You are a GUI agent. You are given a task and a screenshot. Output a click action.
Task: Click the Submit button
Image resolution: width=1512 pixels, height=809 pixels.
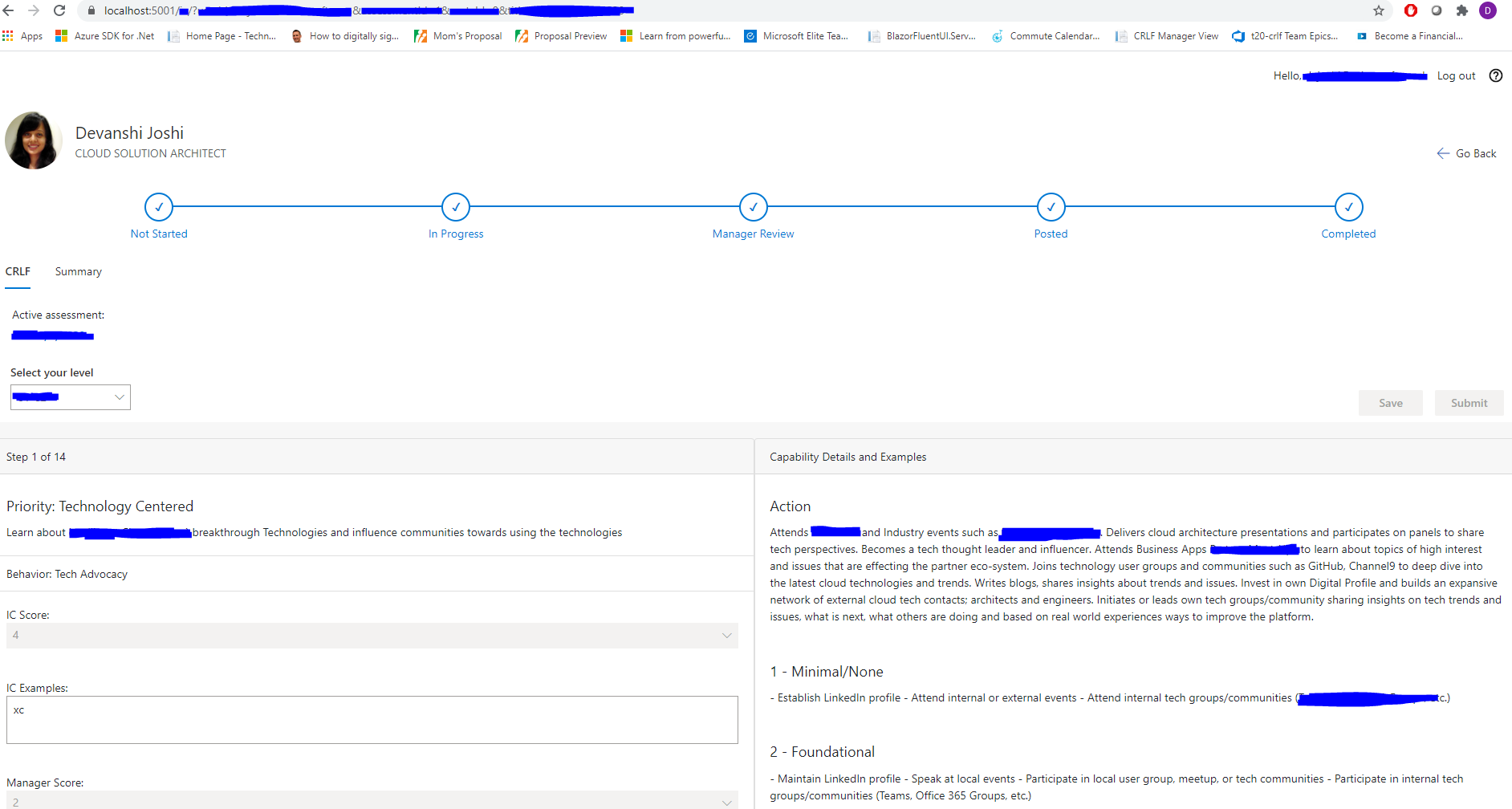[x=1469, y=402]
